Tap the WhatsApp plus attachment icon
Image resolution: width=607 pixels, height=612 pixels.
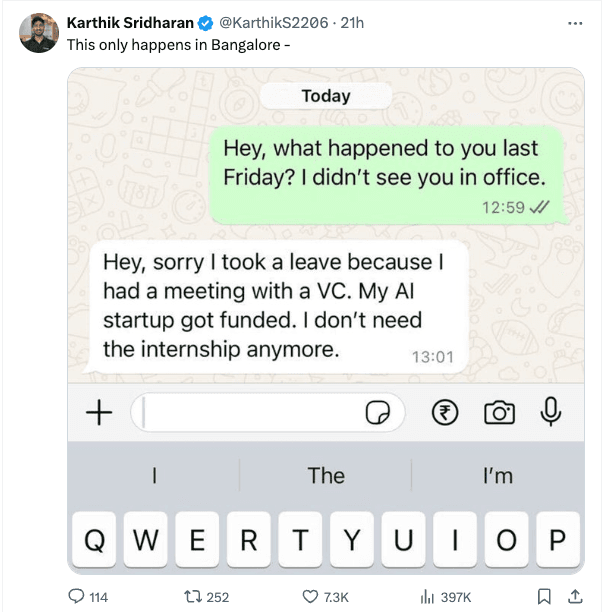tap(99, 412)
